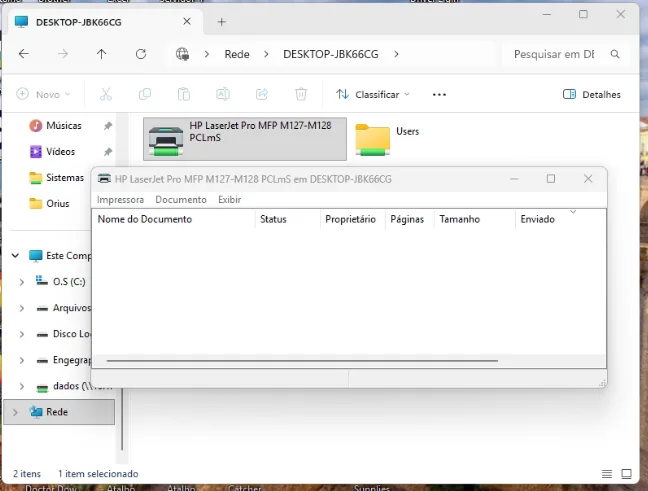The image size is (648, 491).
Task: Click the Rede breadcrumb in address bar
Action: (237, 54)
